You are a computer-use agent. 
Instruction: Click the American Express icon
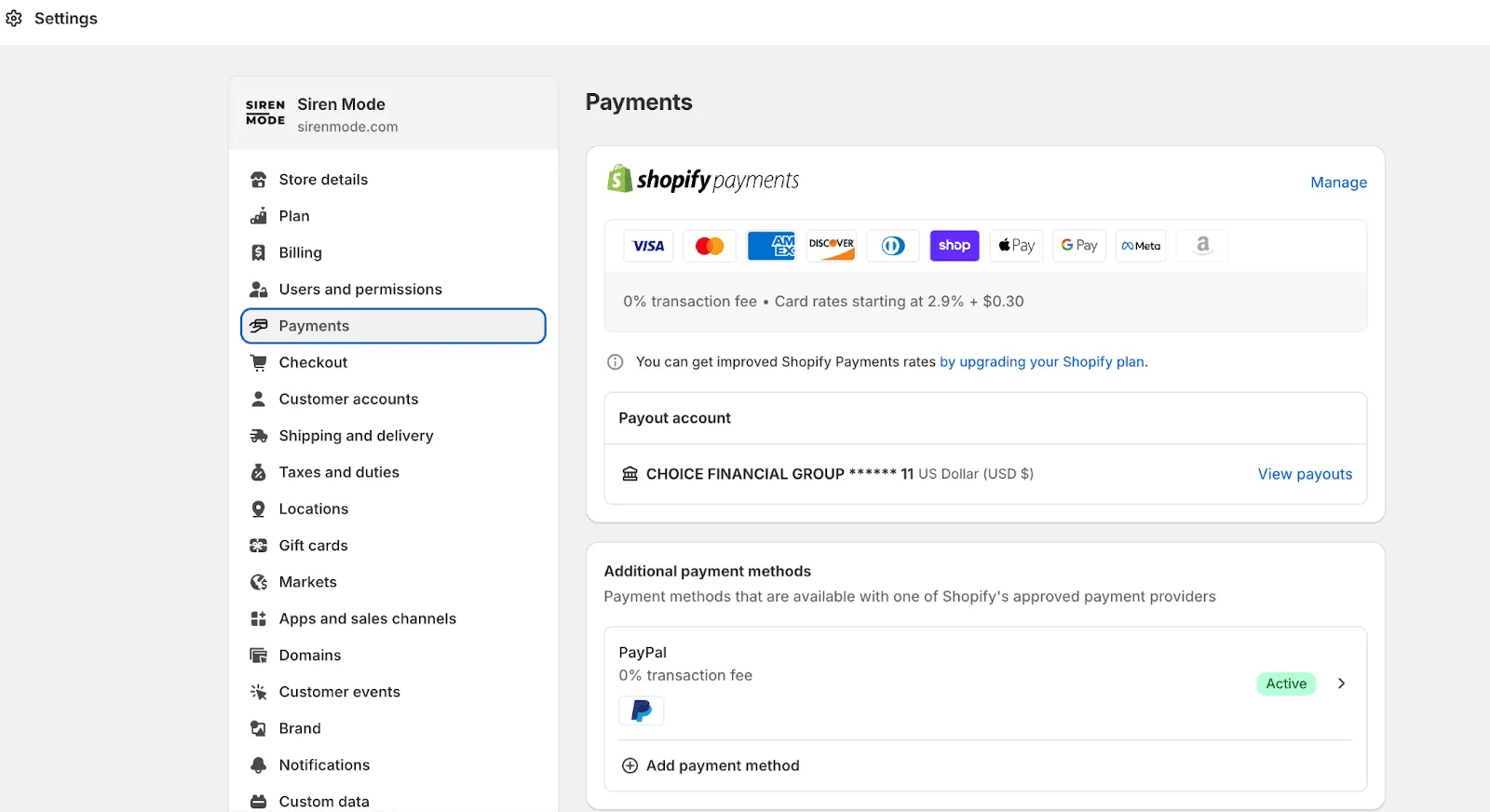(x=771, y=246)
